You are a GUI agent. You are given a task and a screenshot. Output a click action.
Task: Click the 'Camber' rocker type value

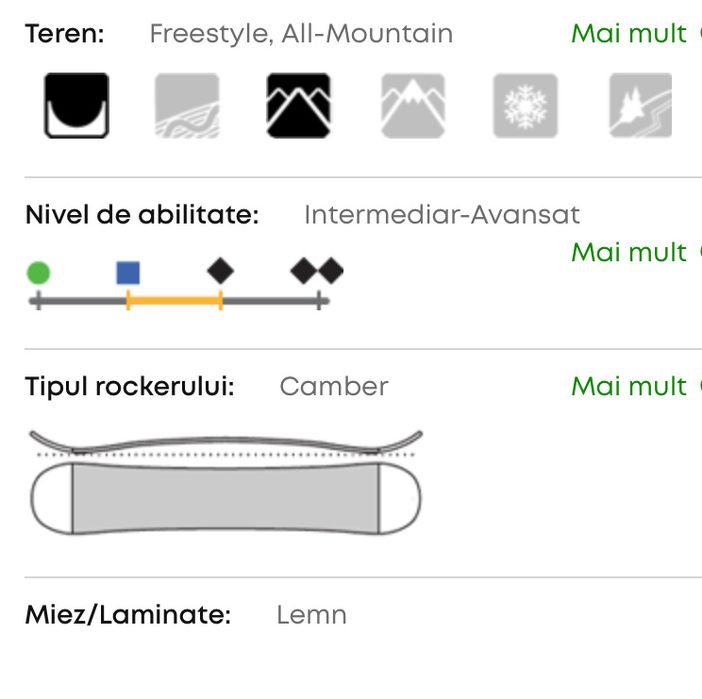[334, 386]
